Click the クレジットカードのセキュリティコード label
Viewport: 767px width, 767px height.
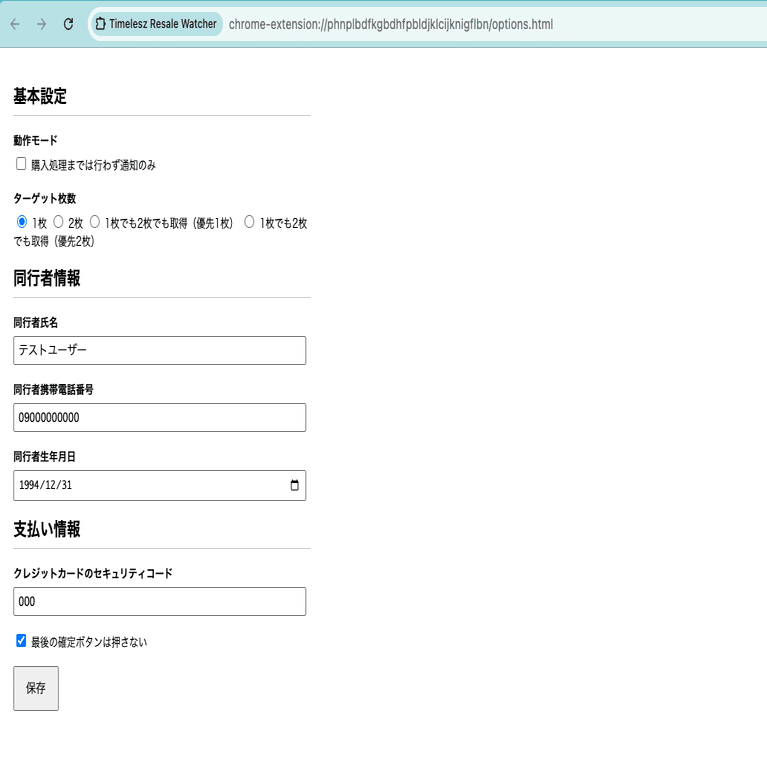[x=93, y=573]
